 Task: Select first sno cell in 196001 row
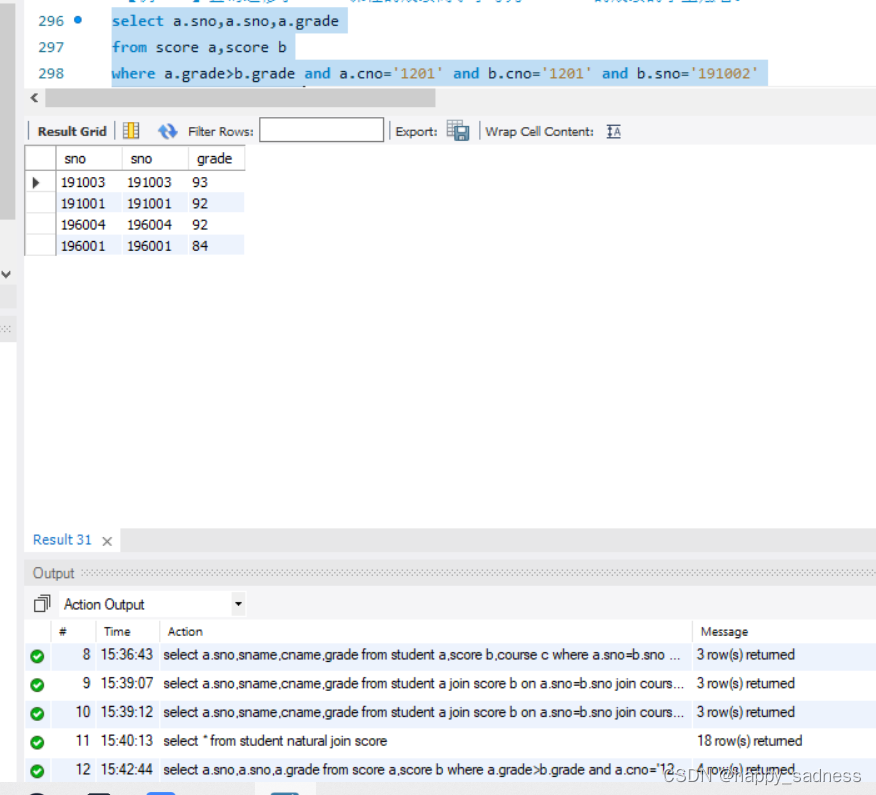(89, 246)
